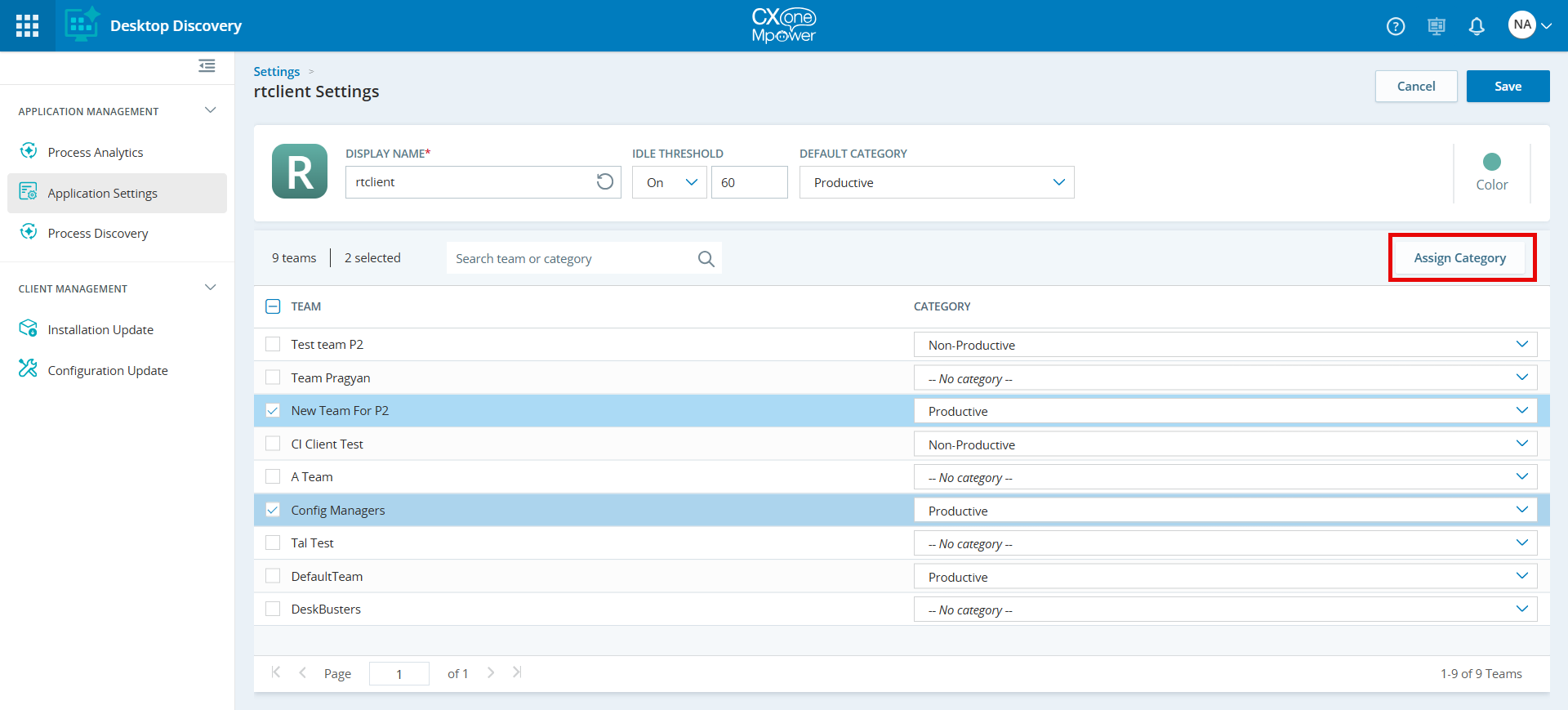The image size is (1568, 710).
Task: Click the monitor icon in the header
Action: pyautogui.click(x=1437, y=26)
